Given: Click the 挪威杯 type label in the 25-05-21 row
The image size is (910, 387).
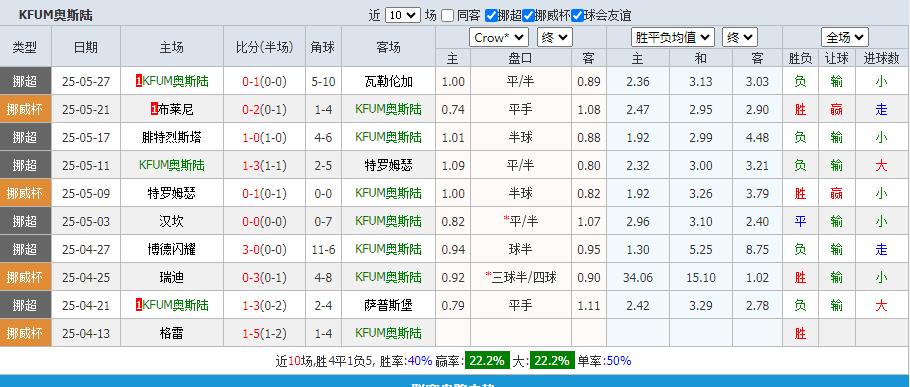Looking at the screenshot, I should [25, 109].
